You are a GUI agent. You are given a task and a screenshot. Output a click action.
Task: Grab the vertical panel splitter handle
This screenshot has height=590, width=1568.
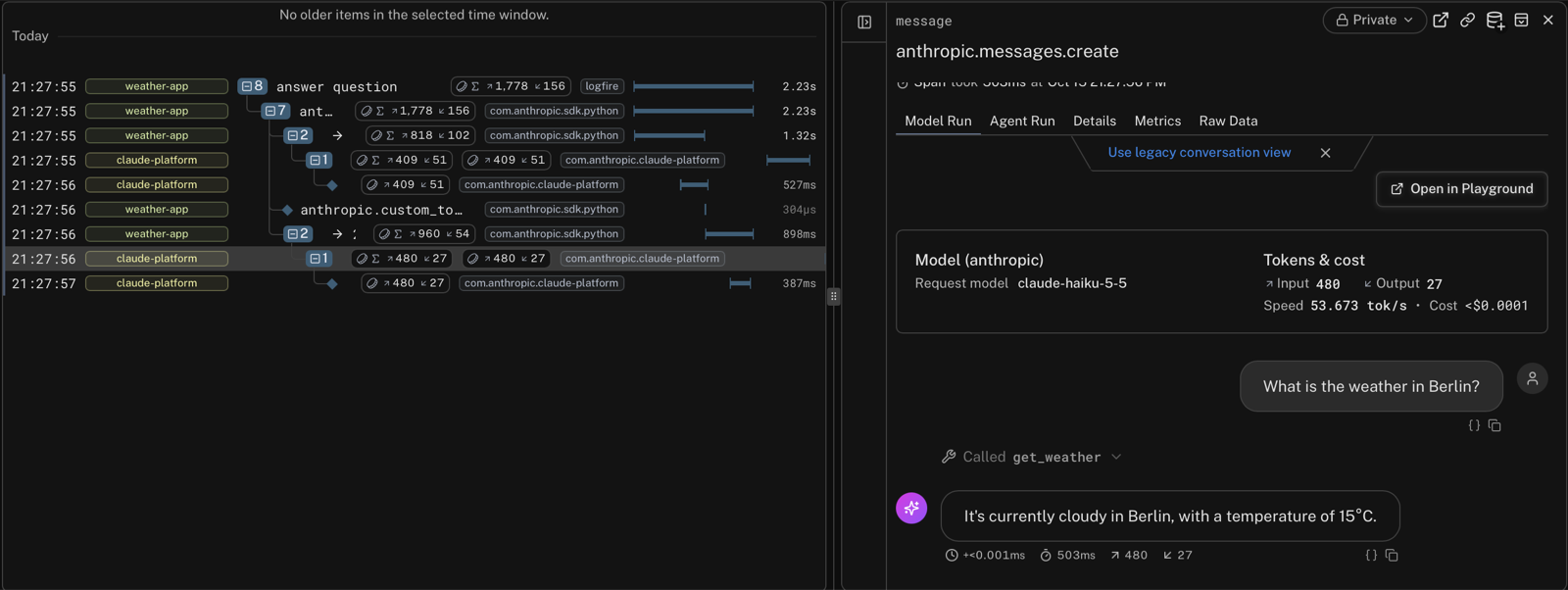pyautogui.click(x=833, y=296)
